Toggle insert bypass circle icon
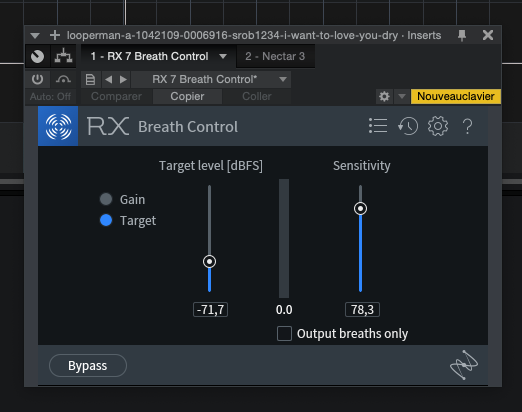This screenshot has width=522, height=412. [x=37, y=56]
